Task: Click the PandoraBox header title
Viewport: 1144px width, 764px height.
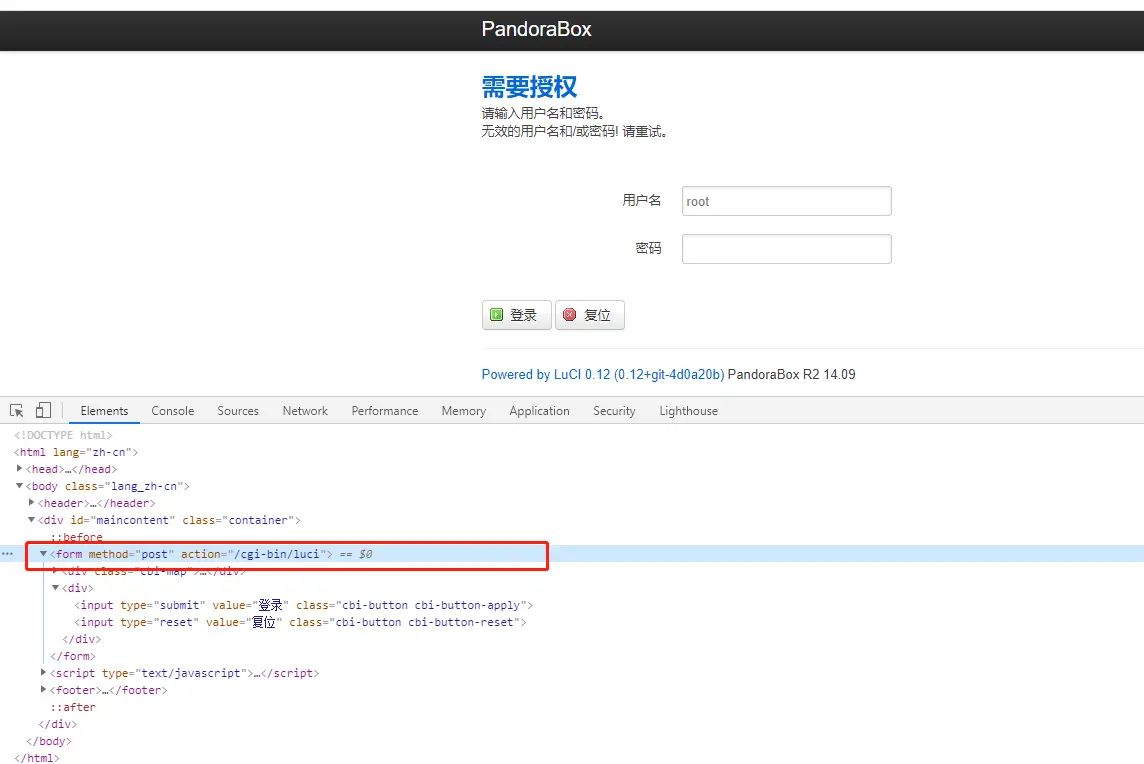Action: pos(536,29)
